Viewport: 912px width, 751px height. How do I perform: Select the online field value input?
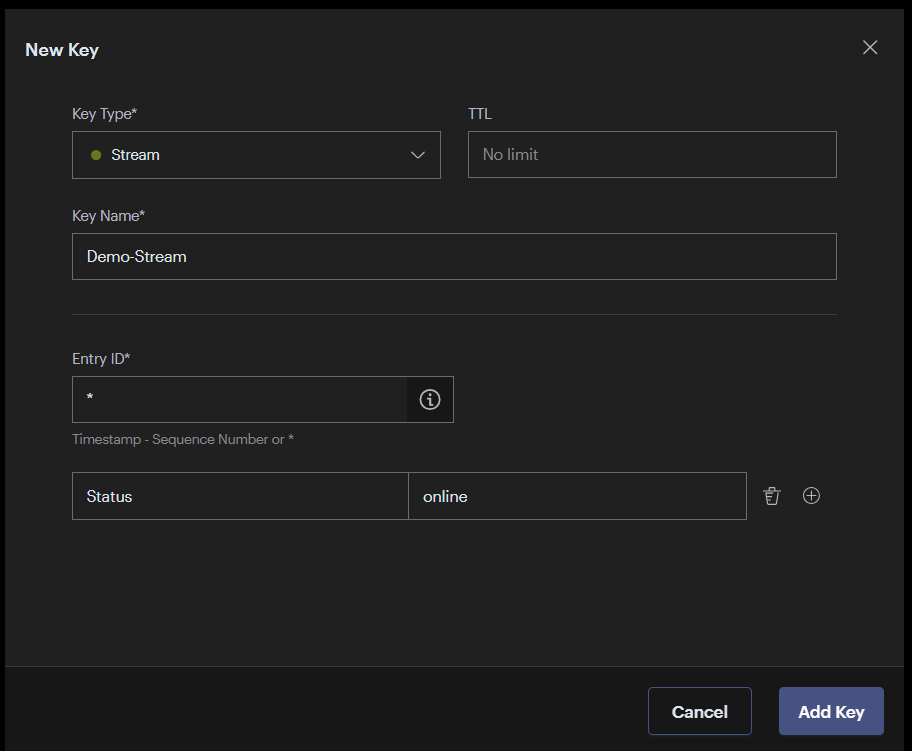click(x=577, y=495)
